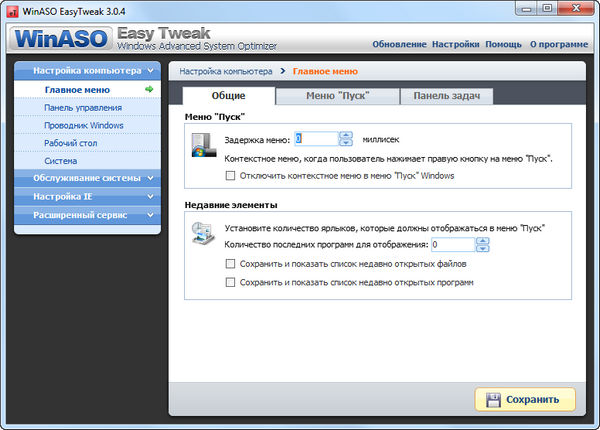
Task: Select Проводник Windows in the sidebar
Action: 84,125
